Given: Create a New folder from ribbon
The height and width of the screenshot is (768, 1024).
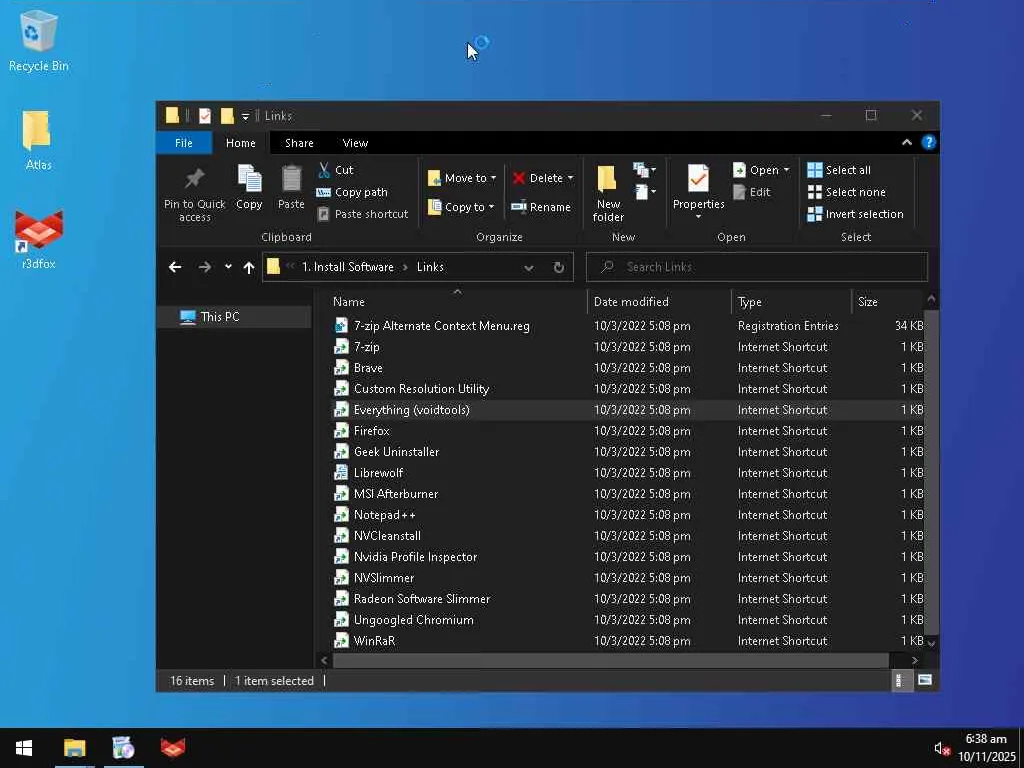Looking at the screenshot, I should (608, 193).
